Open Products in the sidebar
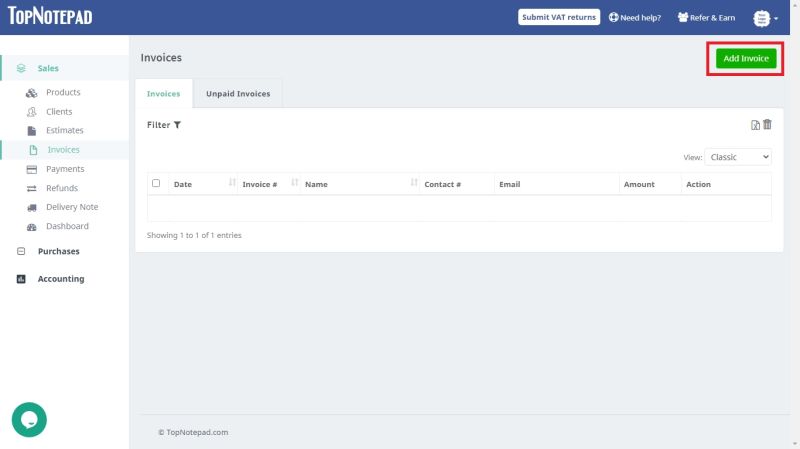Image resolution: width=800 pixels, height=449 pixels. 63,92
